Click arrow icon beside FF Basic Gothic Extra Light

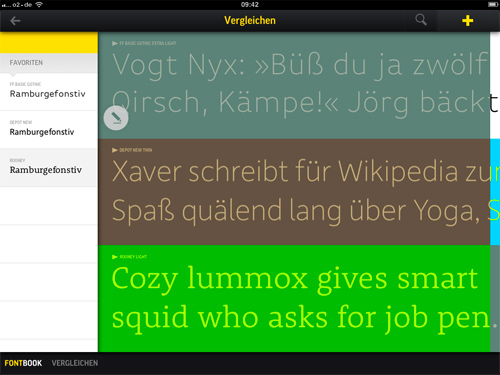click(115, 43)
